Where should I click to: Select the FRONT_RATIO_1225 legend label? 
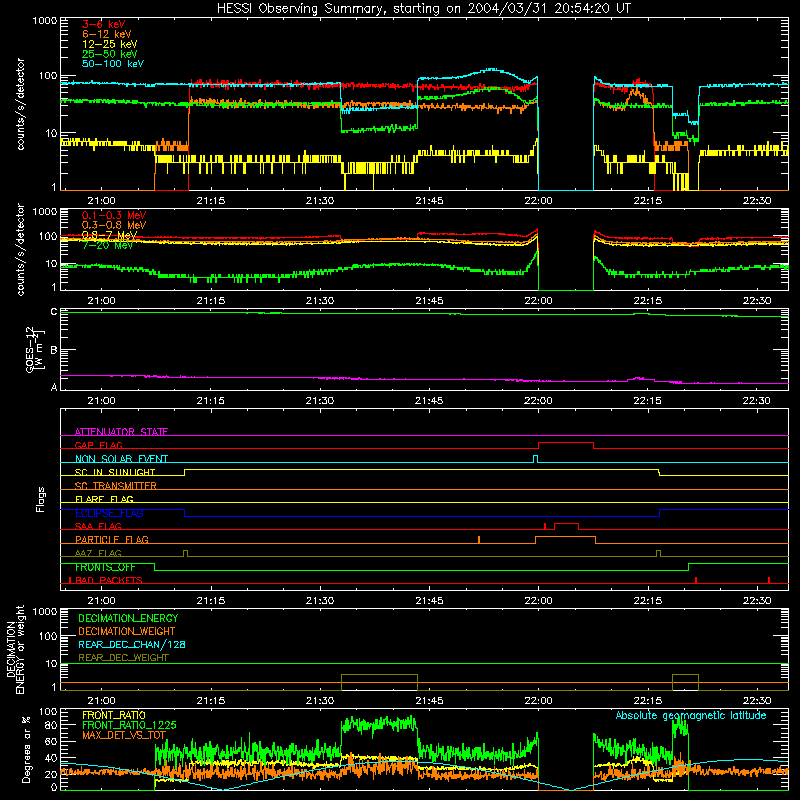coord(129,725)
